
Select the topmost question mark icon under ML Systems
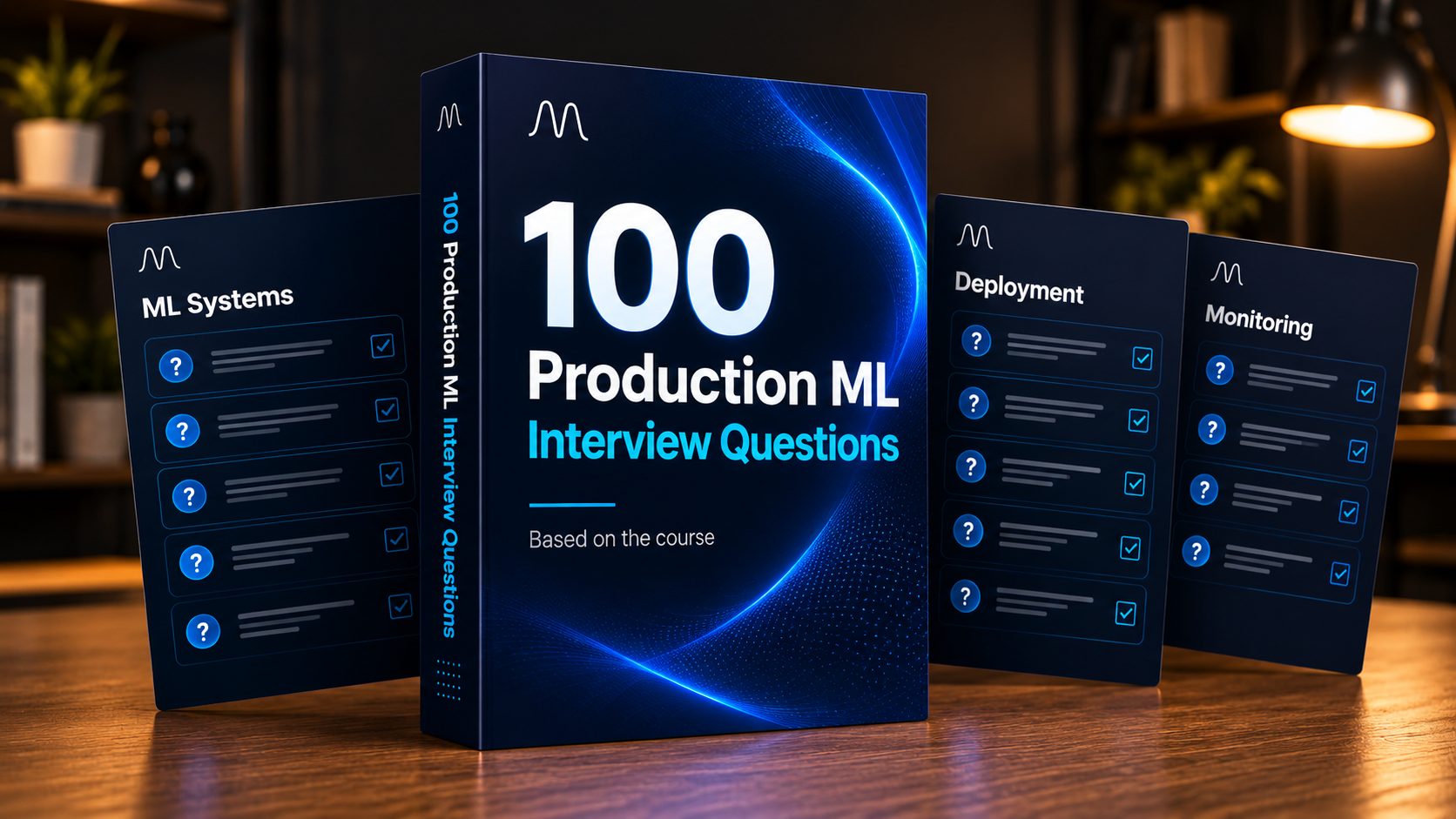pos(176,366)
